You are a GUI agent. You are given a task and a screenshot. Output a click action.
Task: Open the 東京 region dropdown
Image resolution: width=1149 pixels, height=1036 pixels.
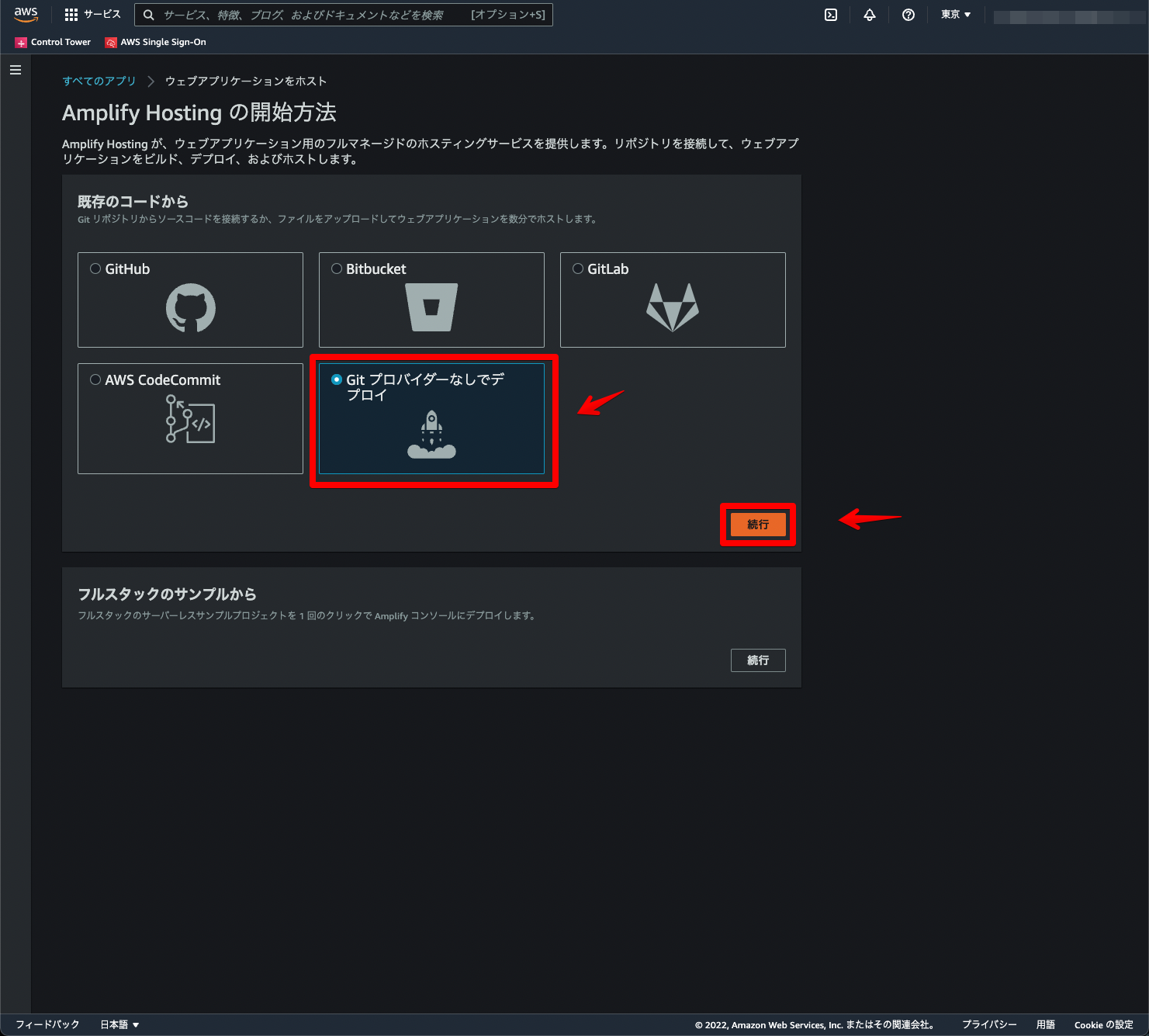tap(955, 14)
